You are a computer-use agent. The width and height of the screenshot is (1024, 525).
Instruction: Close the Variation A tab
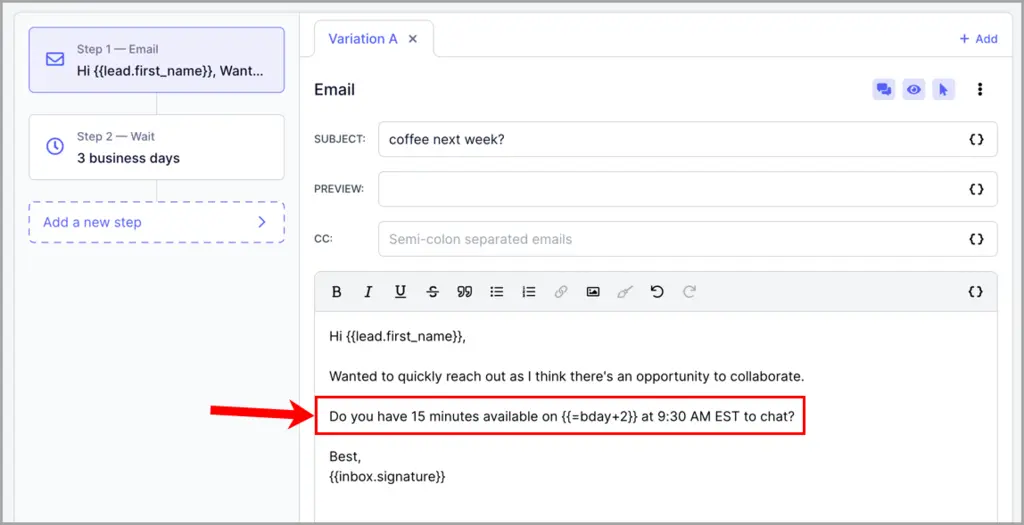click(x=413, y=39)
